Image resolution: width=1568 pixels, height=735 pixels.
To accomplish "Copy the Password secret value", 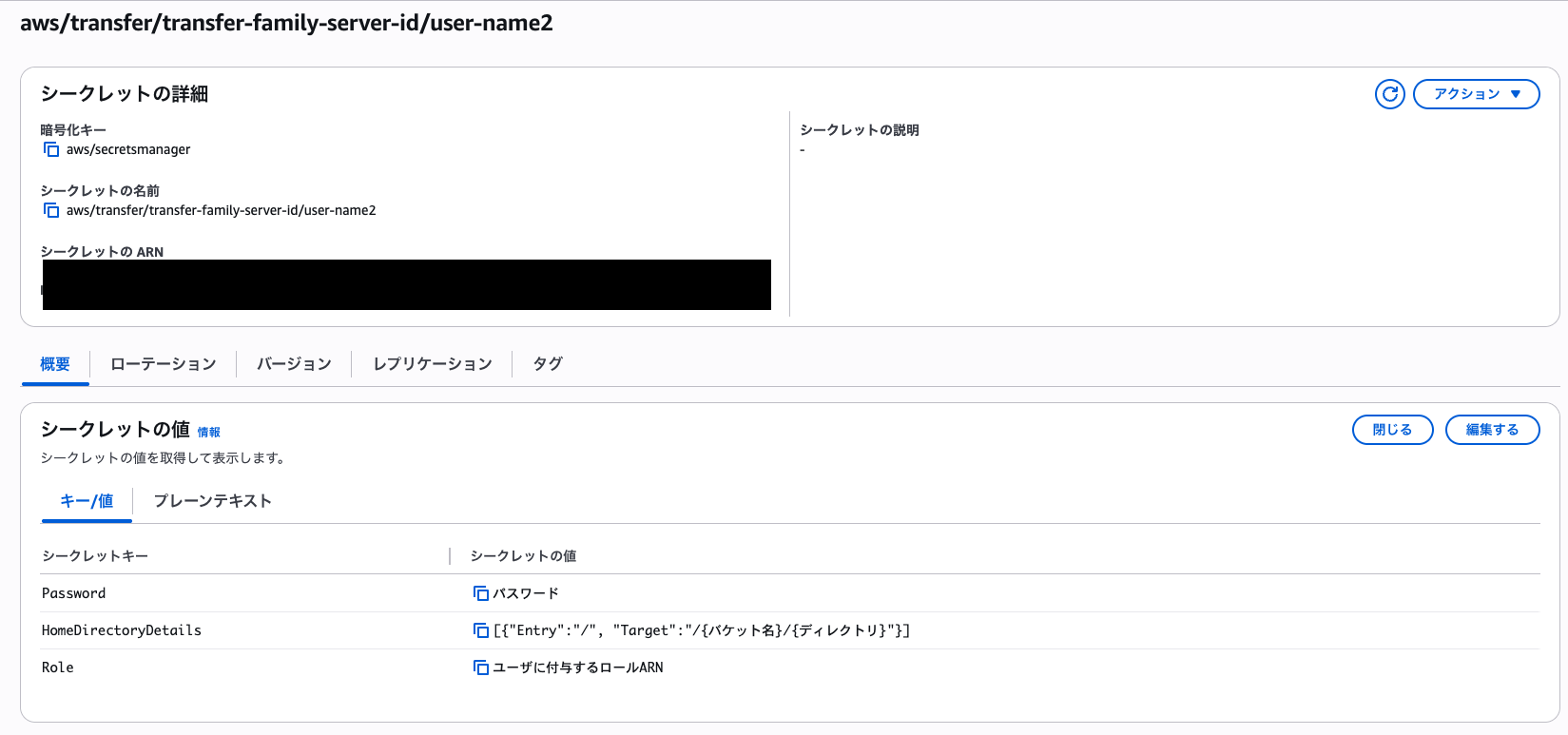I will tap(481, 593).
